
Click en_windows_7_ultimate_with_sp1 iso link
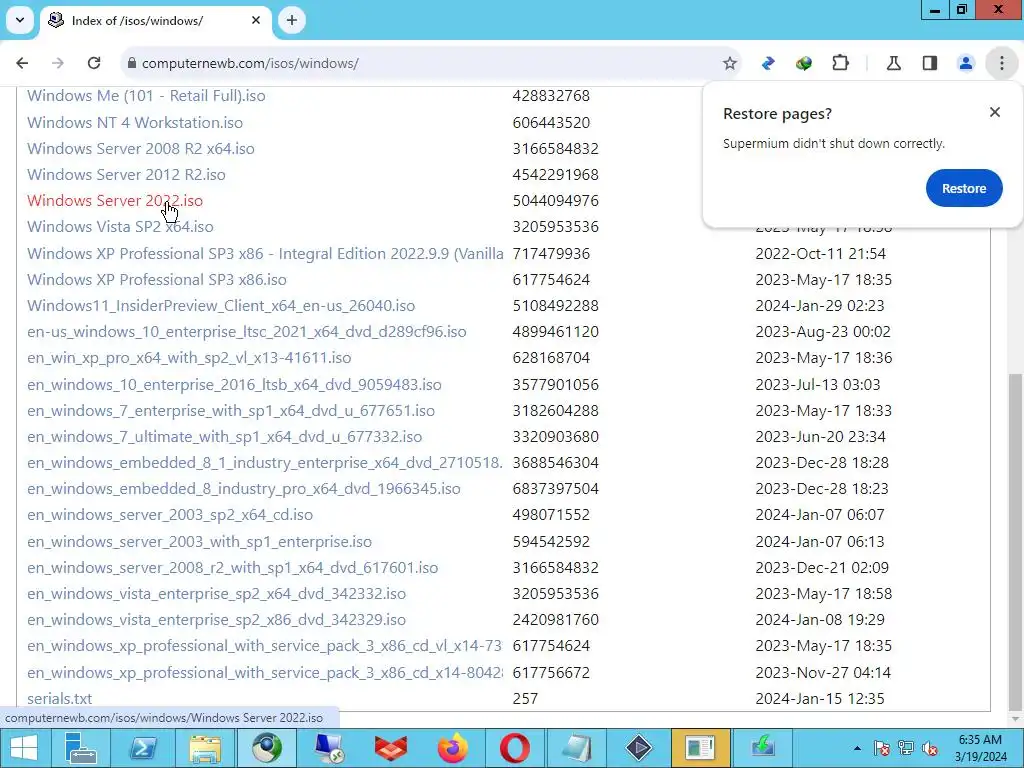point(225,437)
